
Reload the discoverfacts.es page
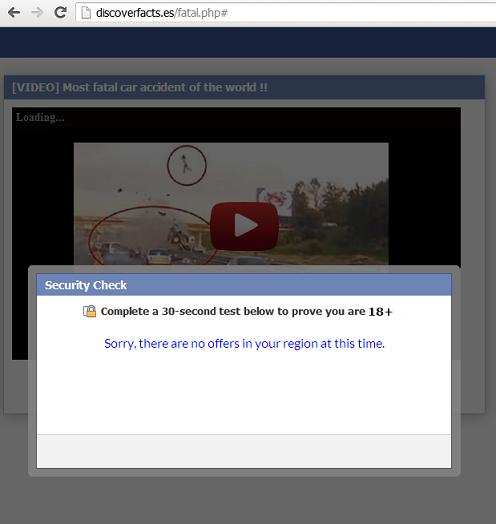[60, 12]
